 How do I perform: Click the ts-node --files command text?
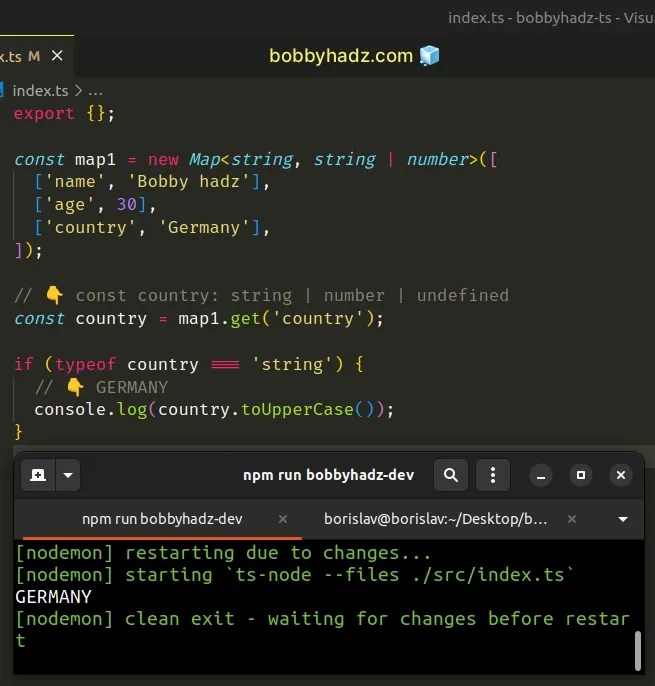[x=400, y=575]
